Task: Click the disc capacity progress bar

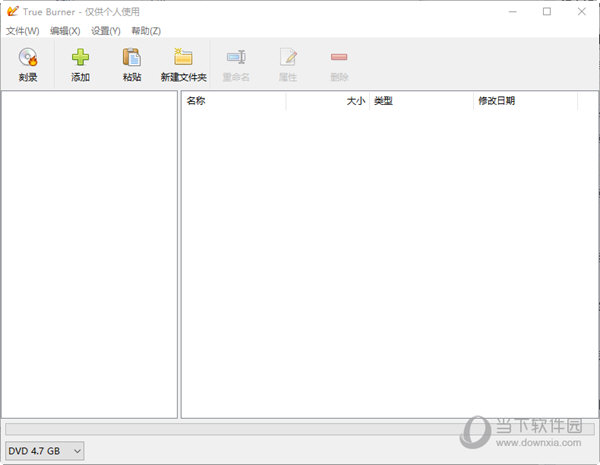Action: (x=300, y=429)
